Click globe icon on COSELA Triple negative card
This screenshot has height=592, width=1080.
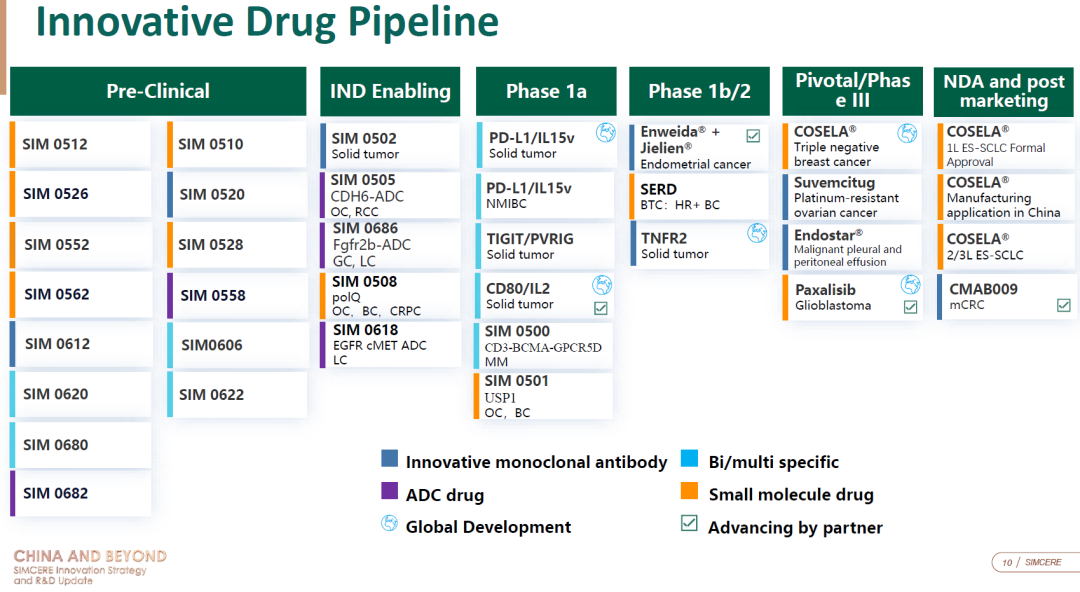[907, 133]
